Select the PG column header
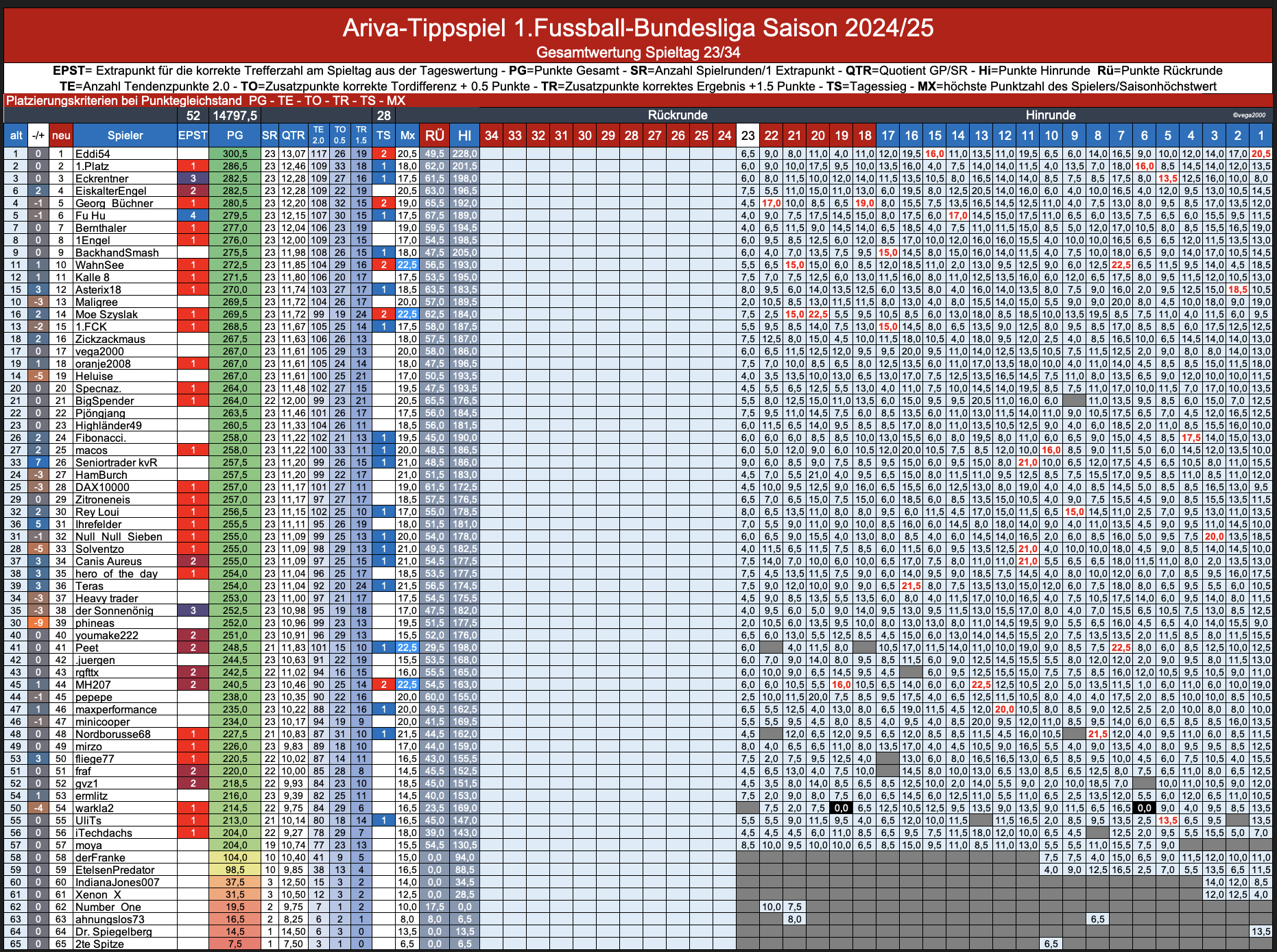 point(235,135)
